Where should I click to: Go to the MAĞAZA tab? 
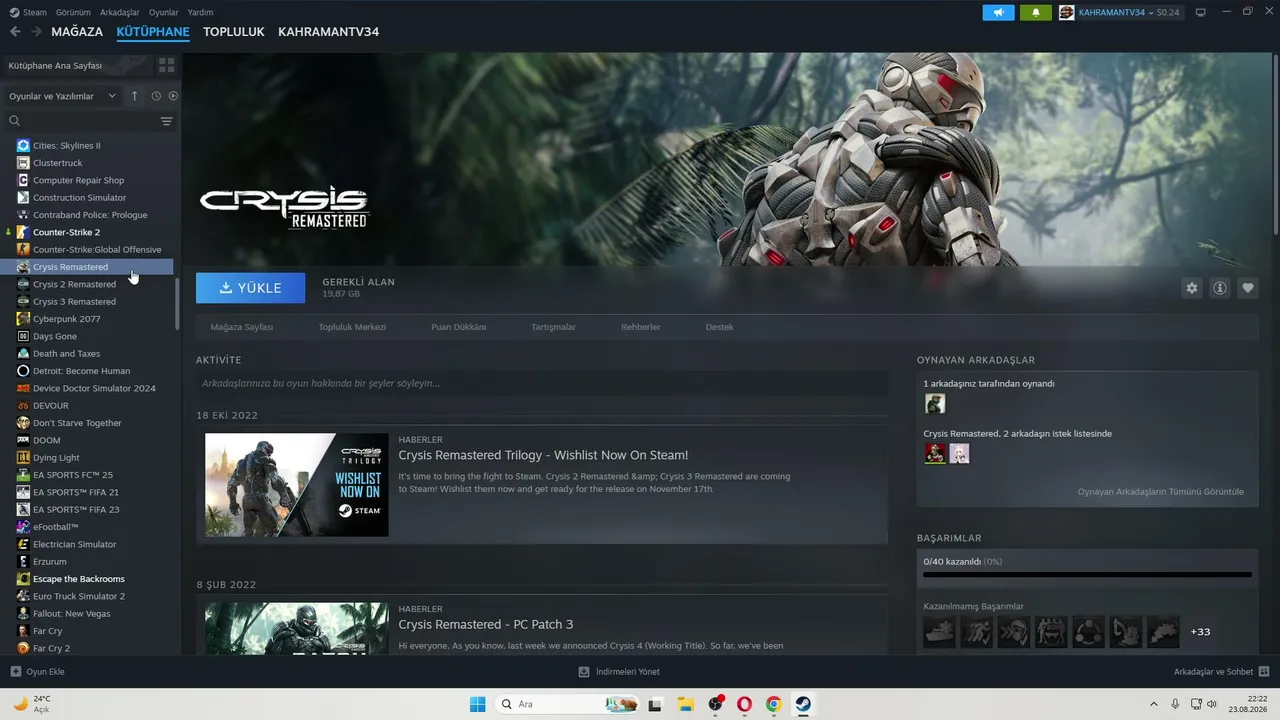tap(77, 32)
